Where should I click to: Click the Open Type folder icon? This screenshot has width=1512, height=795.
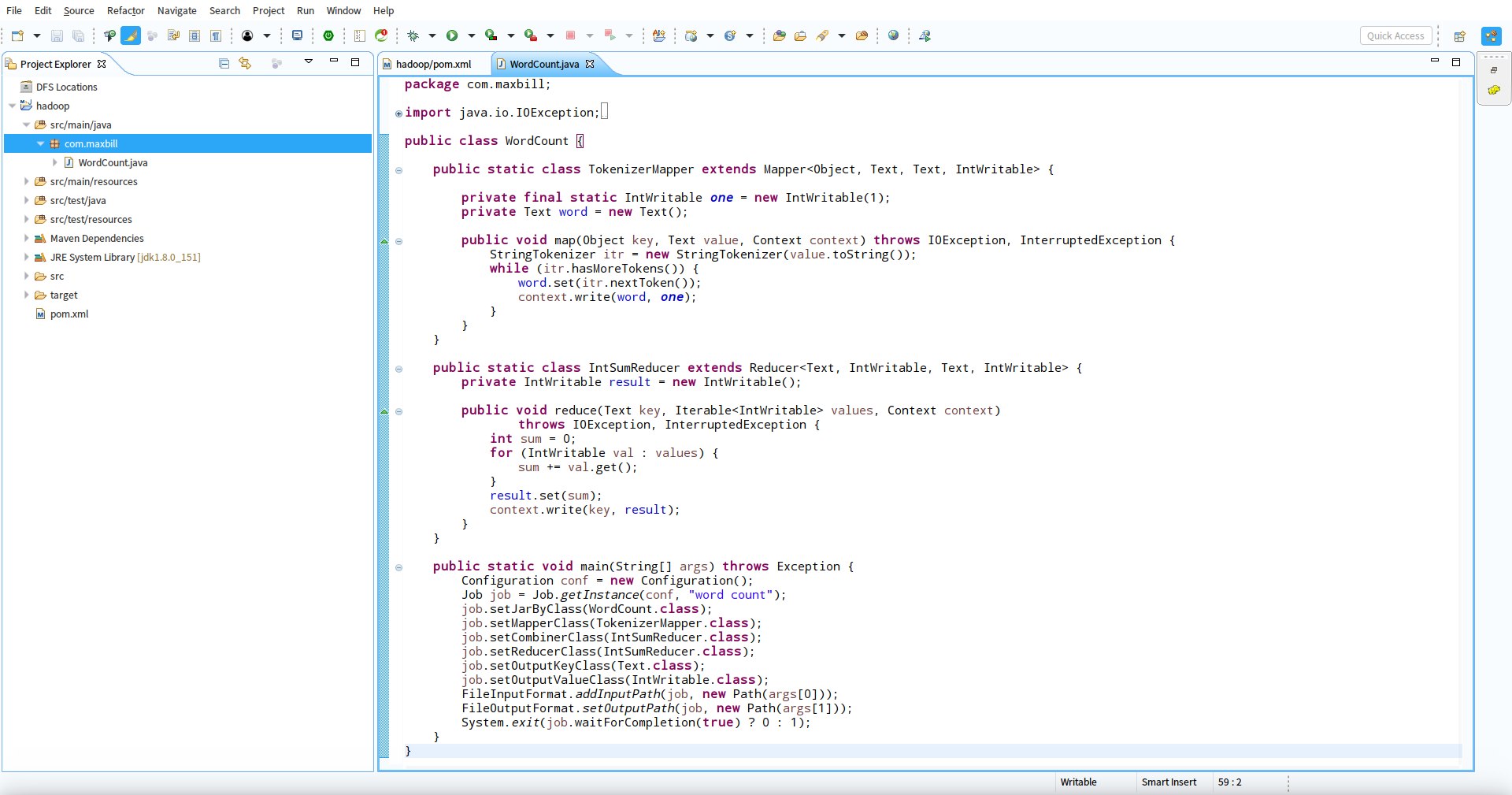point(780,35)
